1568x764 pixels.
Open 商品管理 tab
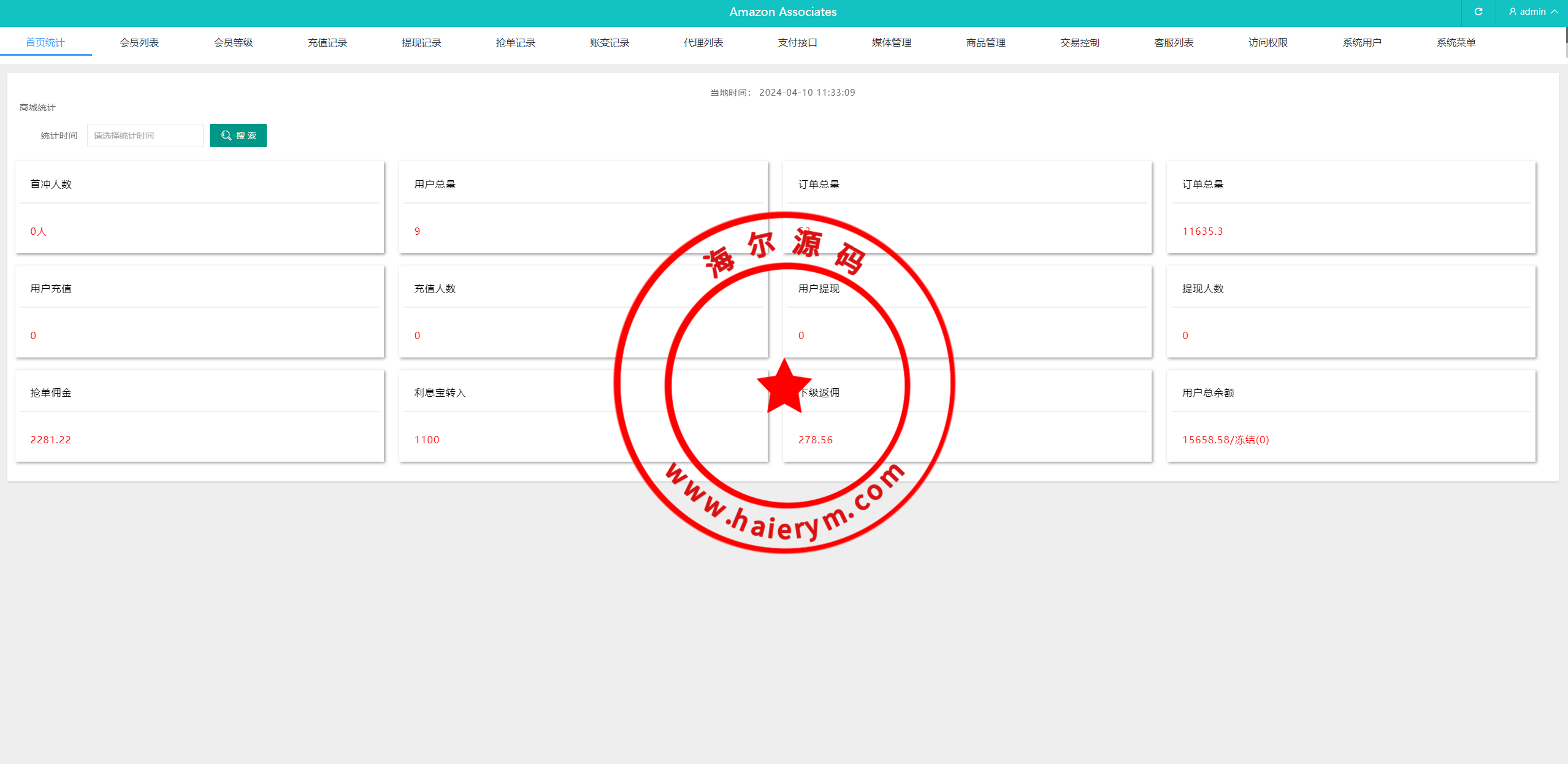(985, 42)
